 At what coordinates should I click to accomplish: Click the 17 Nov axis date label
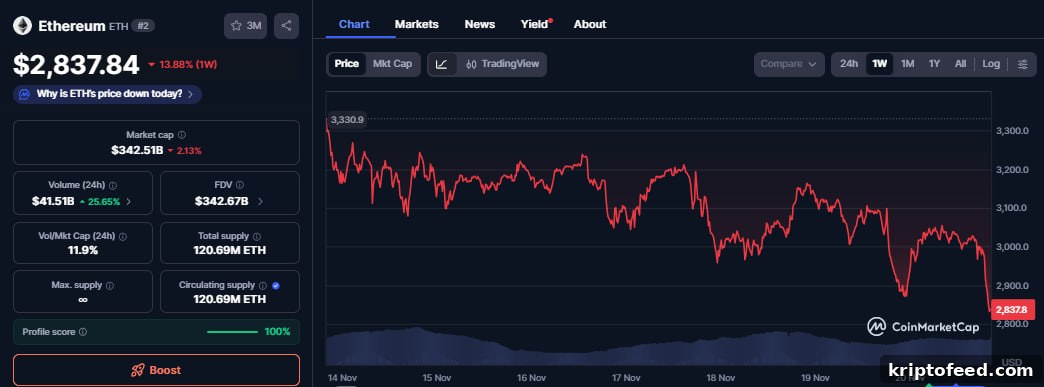click(x=626, y=378)
